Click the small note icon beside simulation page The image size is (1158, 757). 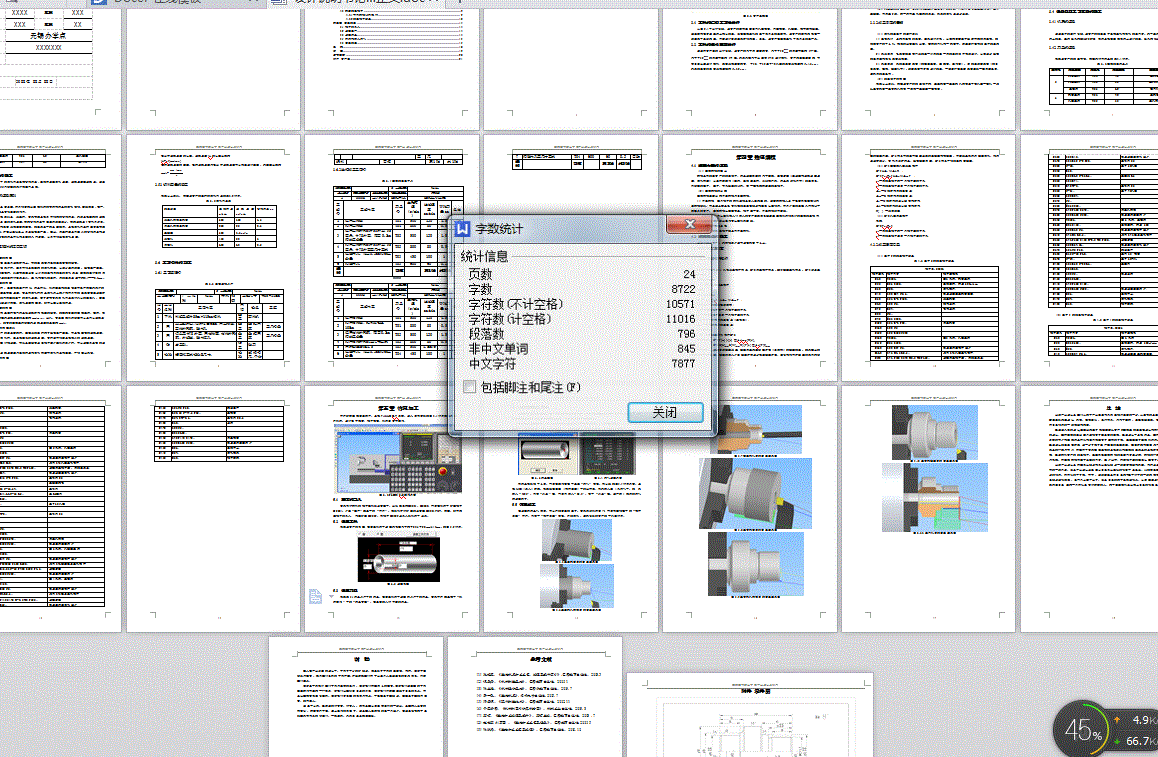click(315, 596)
